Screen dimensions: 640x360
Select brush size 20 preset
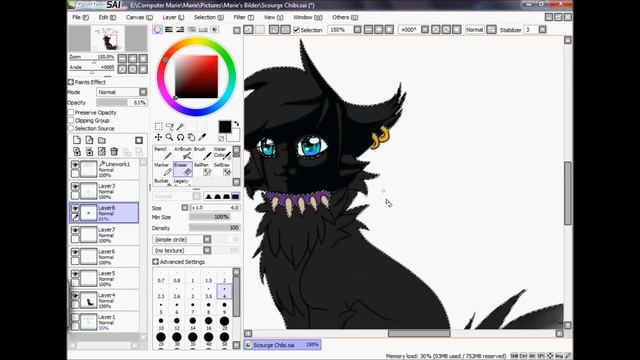pos(224,322)
